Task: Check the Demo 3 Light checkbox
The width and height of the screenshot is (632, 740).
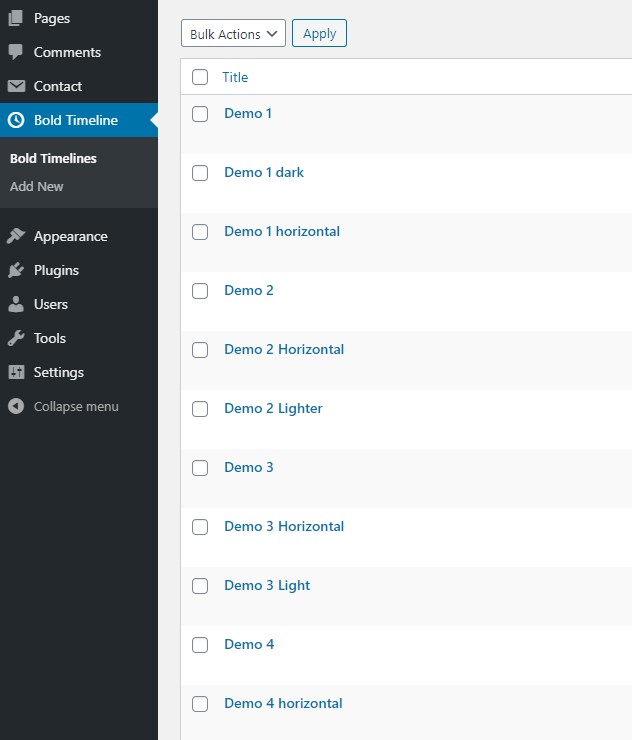Action: click(200, 586)
